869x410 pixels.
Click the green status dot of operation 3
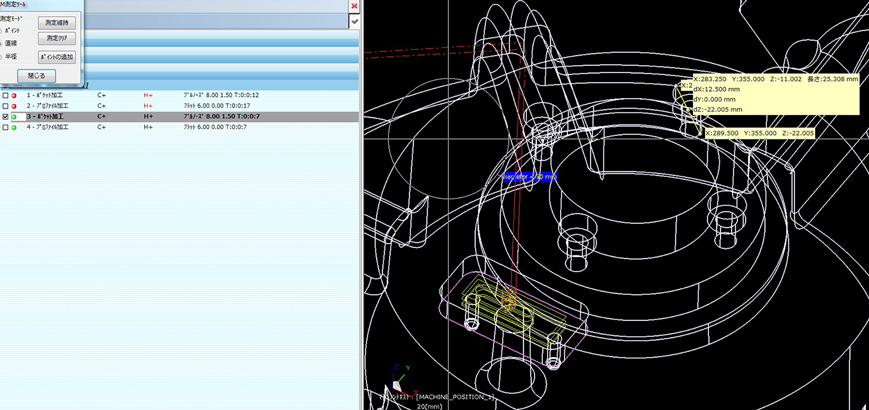coord(14,117)
